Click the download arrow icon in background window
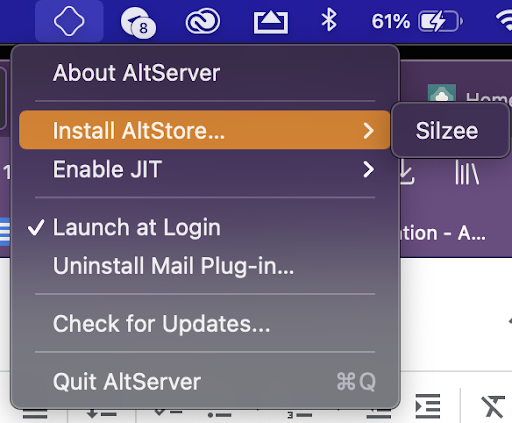The width and height of the screenshot is (512, 423). (407, 172)
